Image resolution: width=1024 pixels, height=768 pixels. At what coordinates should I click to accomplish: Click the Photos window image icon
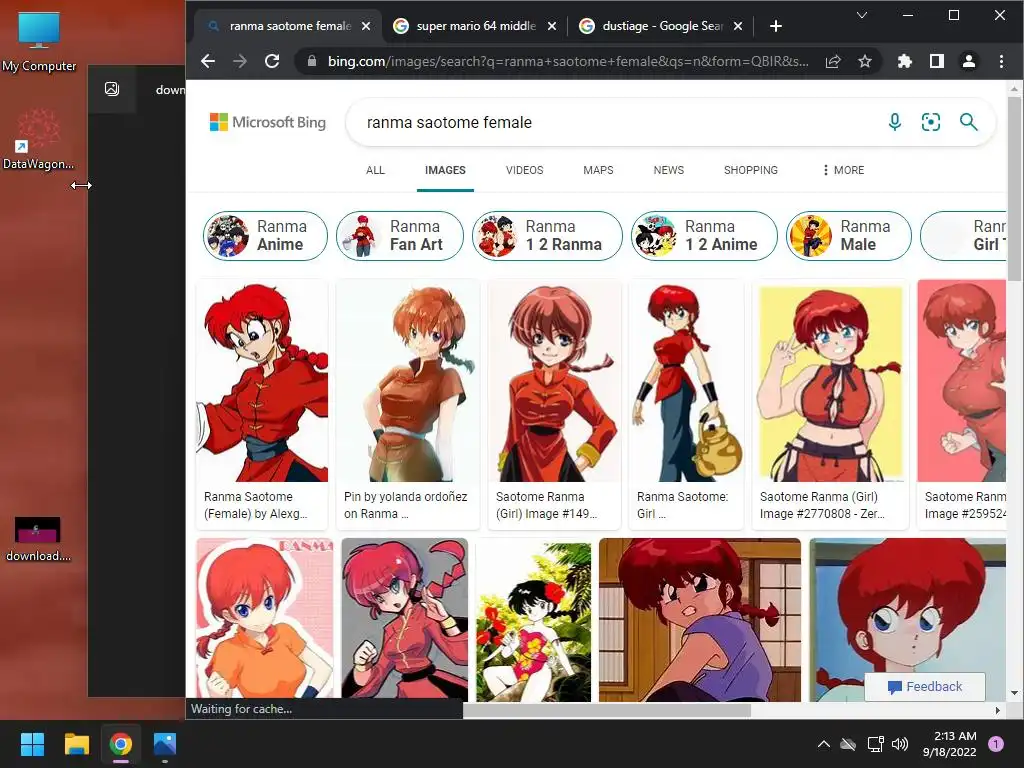[x=112, y=89]
